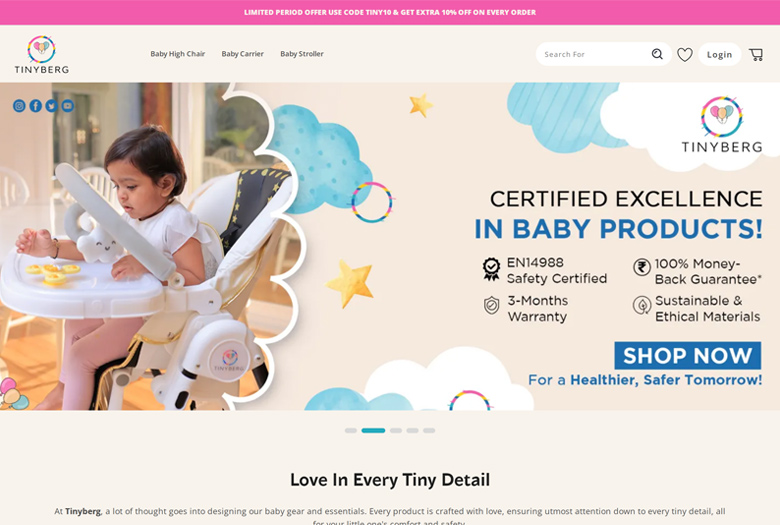Open the shopping cart icon

[756, 54]
